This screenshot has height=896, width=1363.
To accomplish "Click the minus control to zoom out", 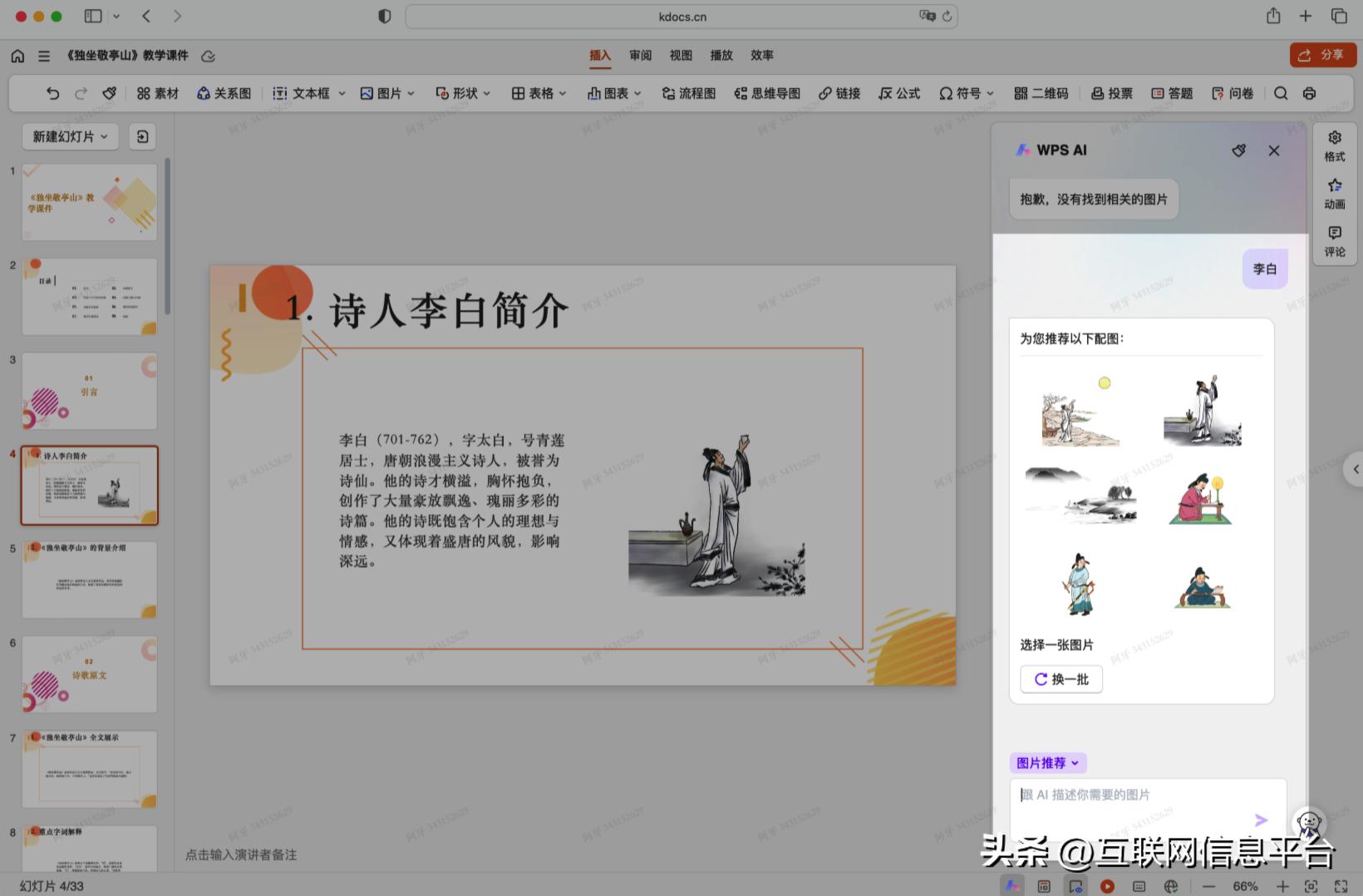I will [x=1209, y=886].
